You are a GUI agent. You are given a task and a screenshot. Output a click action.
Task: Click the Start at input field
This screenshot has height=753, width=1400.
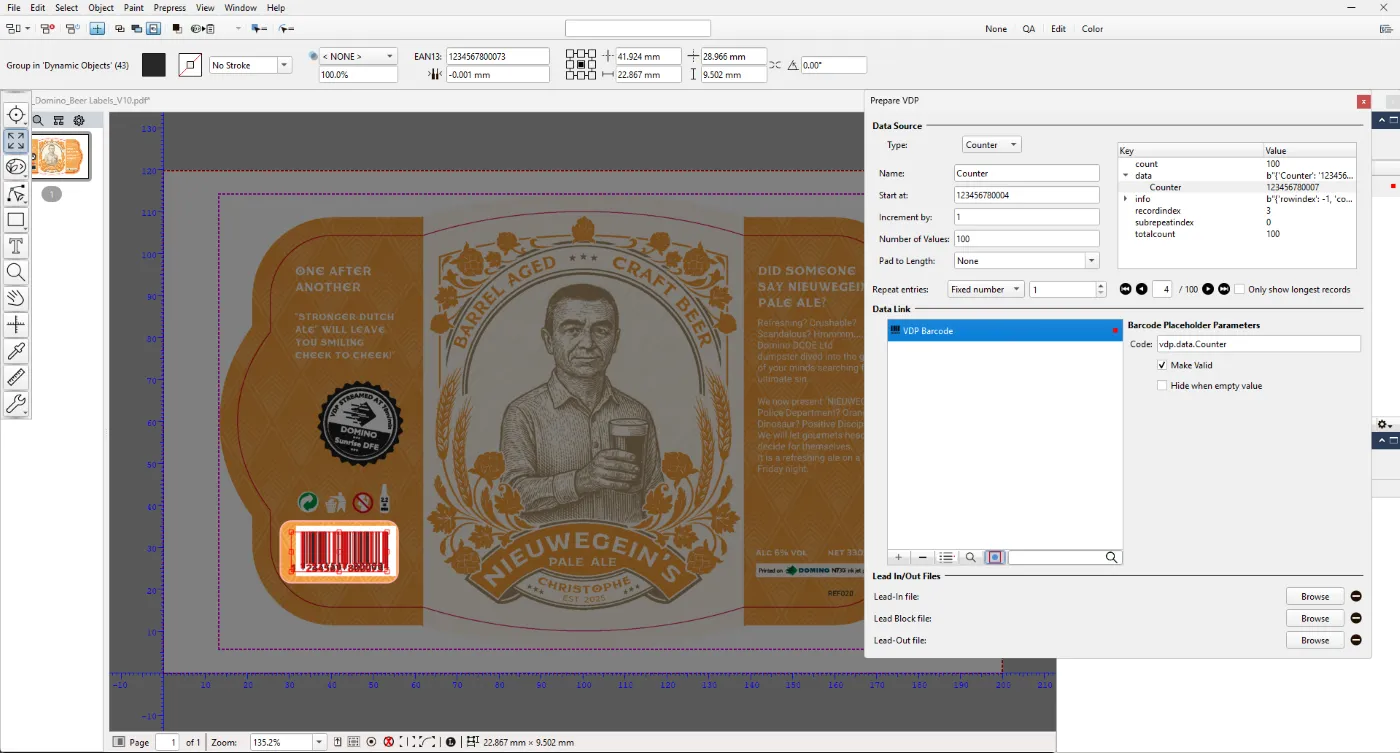(x=1026, y=195)
